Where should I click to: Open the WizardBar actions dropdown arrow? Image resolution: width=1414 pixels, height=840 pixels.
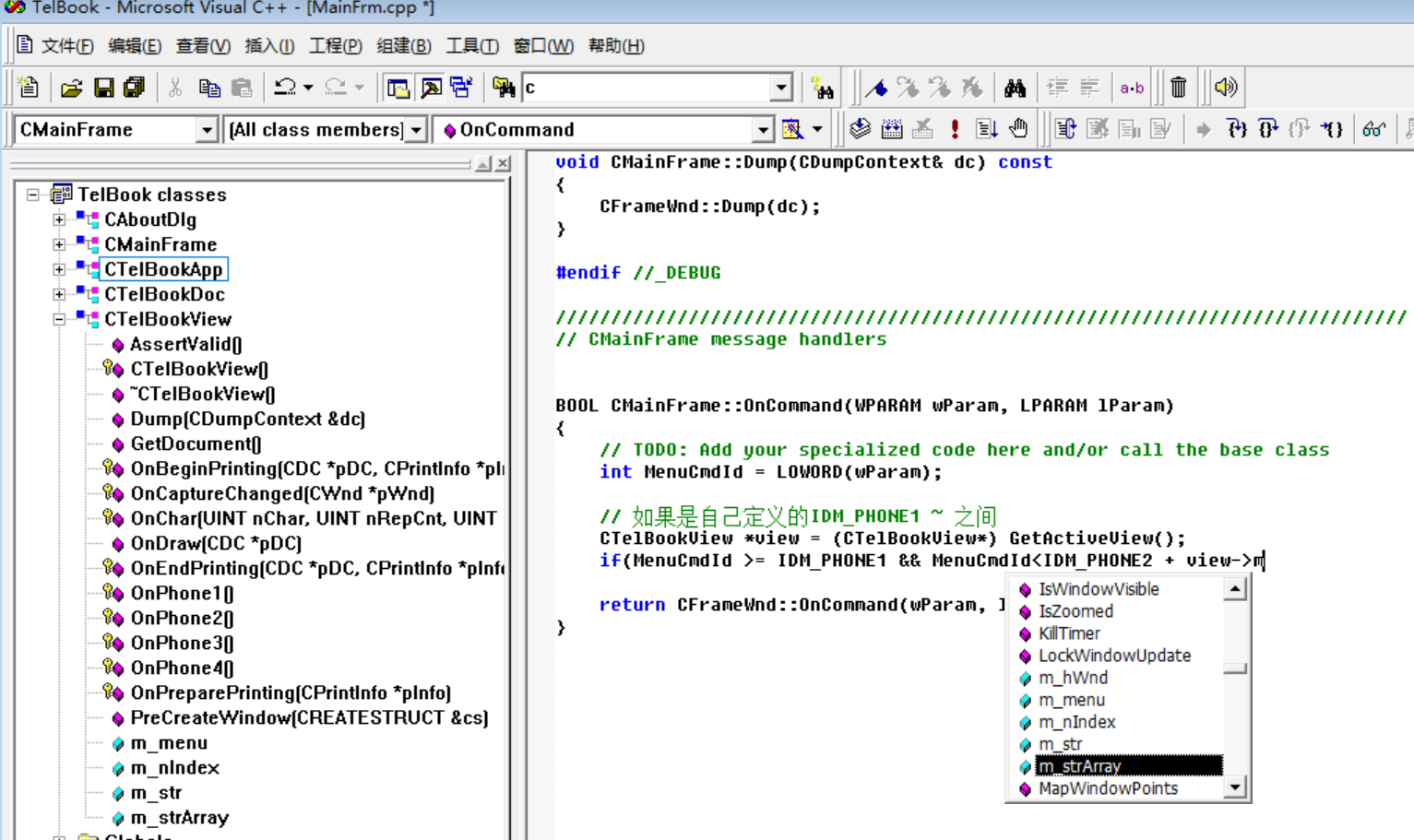click(817, 130)
